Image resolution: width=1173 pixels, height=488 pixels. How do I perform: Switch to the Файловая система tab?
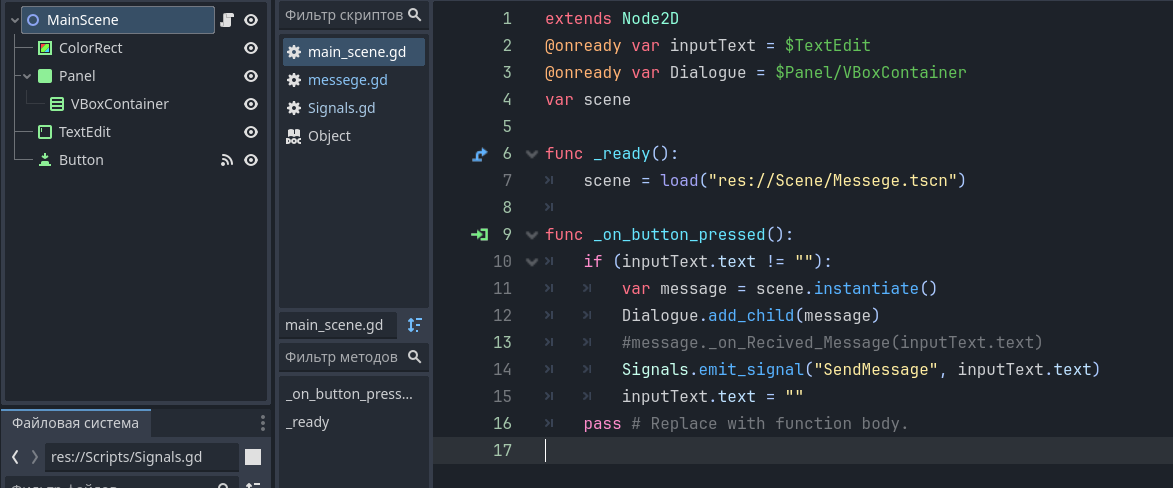pyautogui.click(x=75, y=423)
